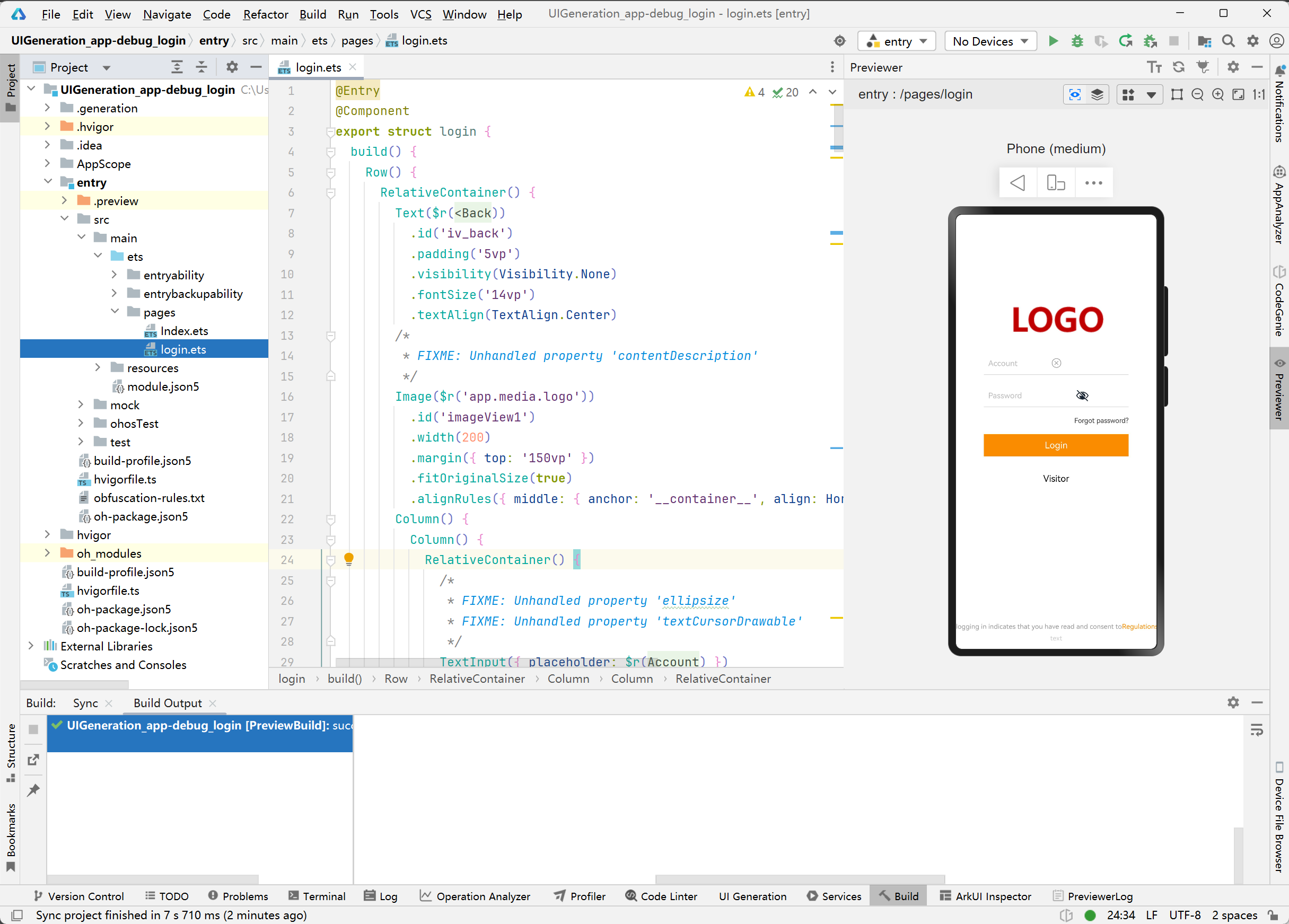
Task: Collapse all in Project panel
Action: [201, 67]
